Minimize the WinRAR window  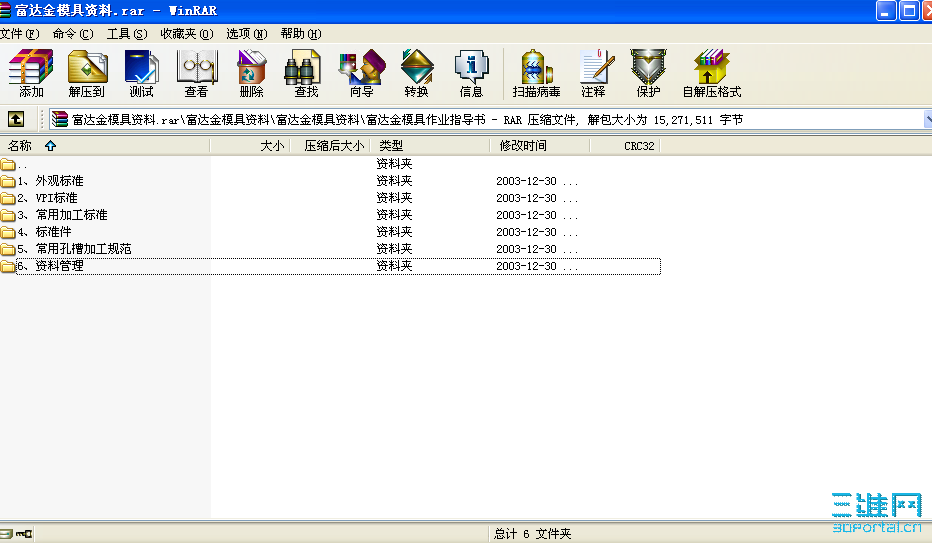pos(886,11)
